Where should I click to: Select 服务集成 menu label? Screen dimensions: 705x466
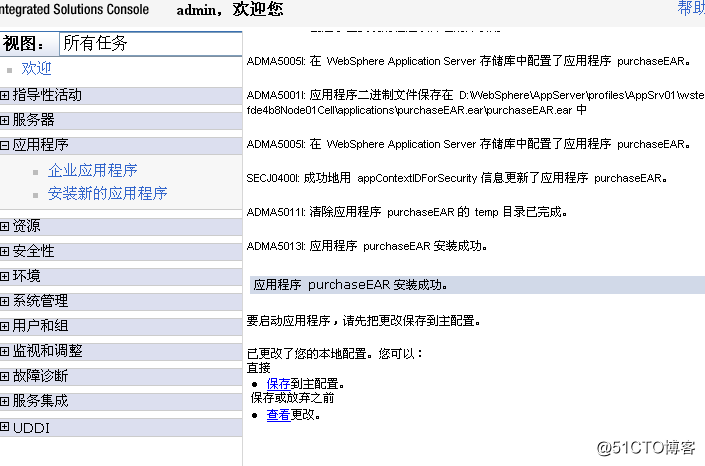point(40,401)
